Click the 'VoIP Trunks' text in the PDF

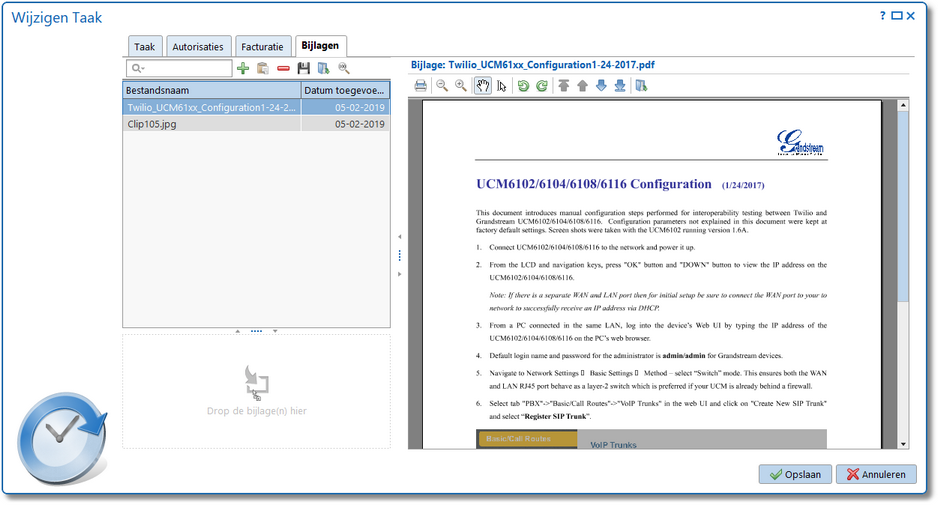point(613,445)
